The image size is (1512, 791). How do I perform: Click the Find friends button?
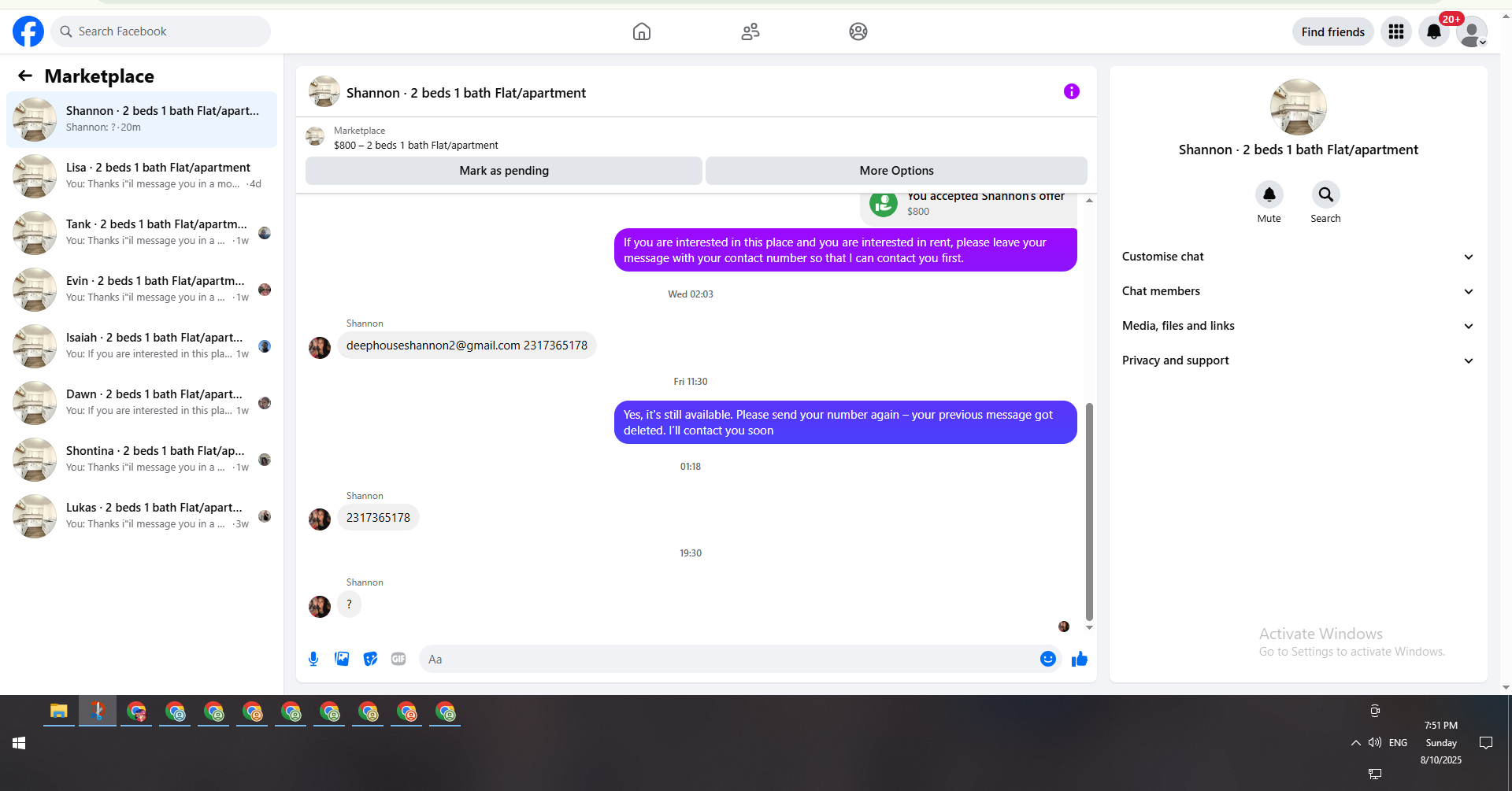pos(1333,31)
